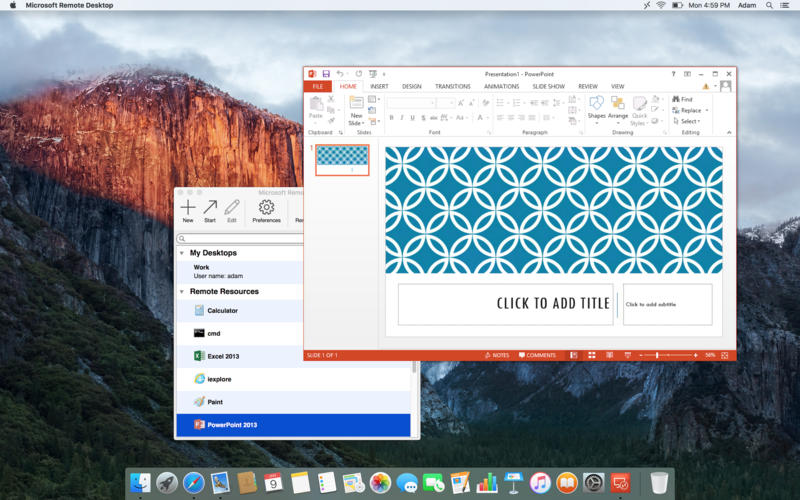Toggle bold formatting in Font group
The width and height of the screenshot is (800, 500).
tap(391, 118)
